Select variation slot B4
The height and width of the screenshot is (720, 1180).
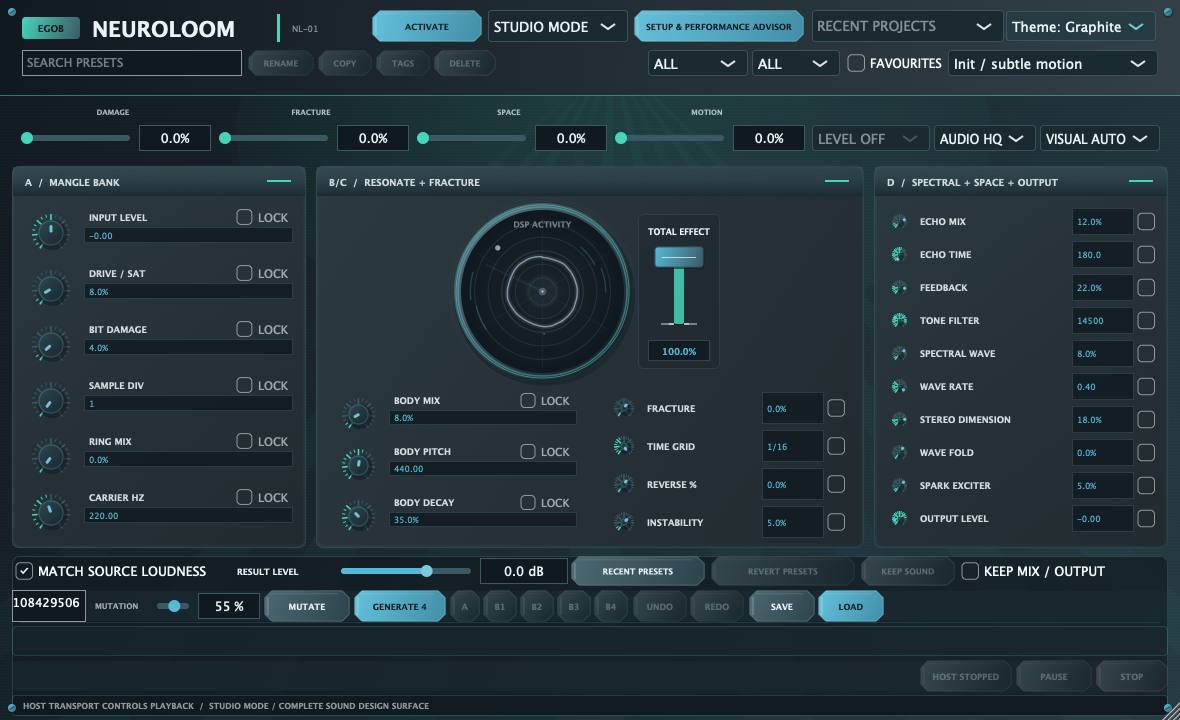pyautogui.click(x=611, y=606)
